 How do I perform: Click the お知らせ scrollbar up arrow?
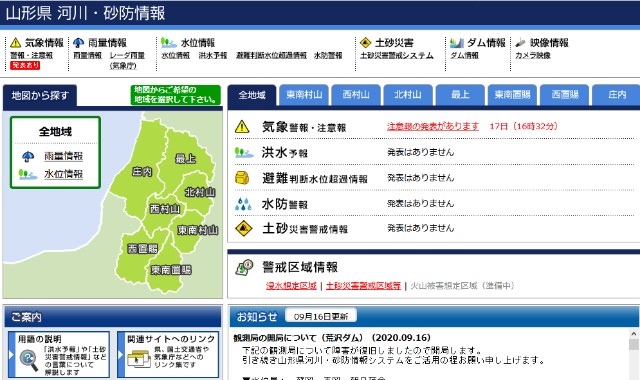pyautogui.click(x=633, y=334)
